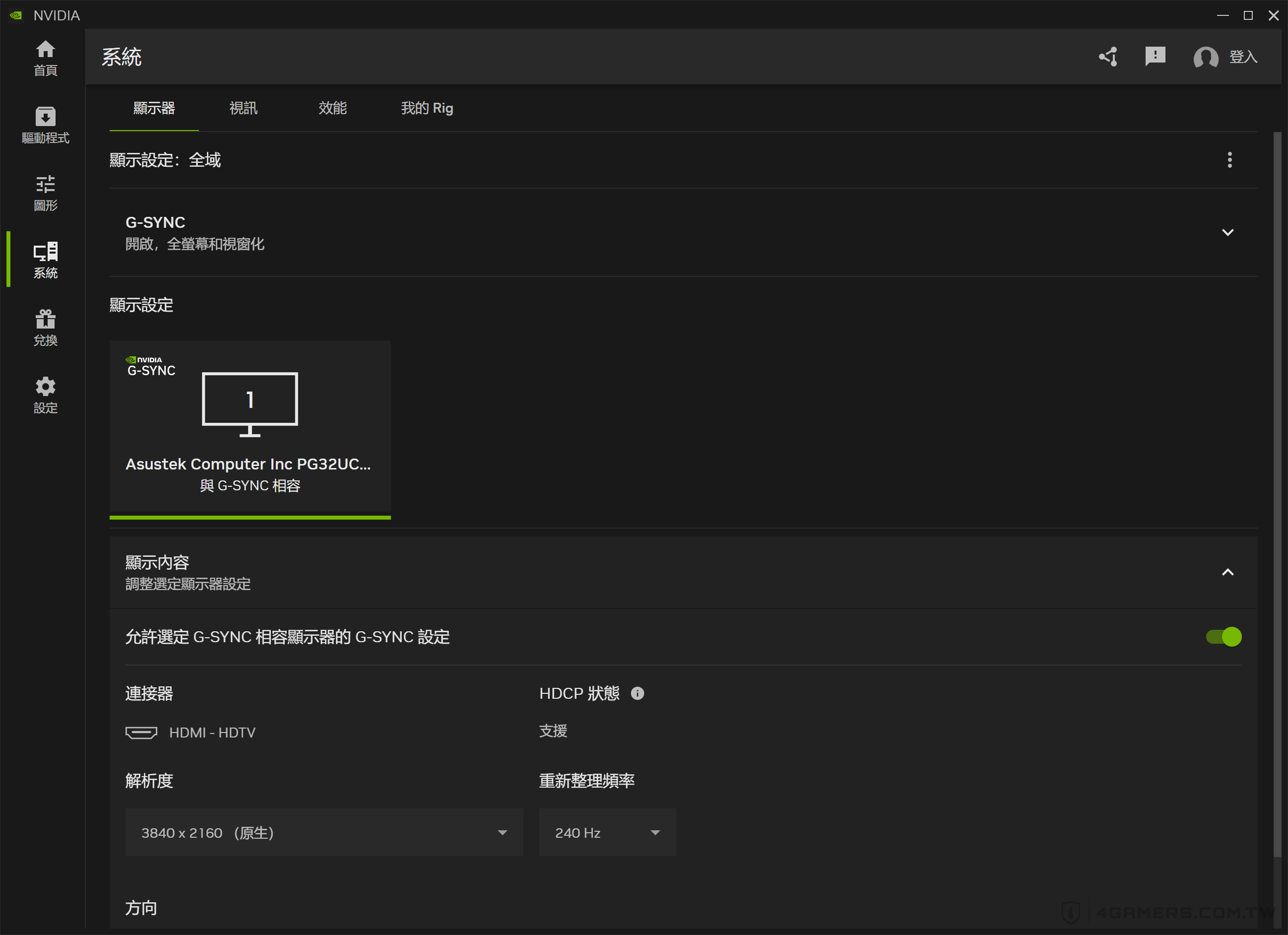This screenshot has width=1288, height=935.
Task: Open the 圖形 graphics section
Action: pos(46,193)
